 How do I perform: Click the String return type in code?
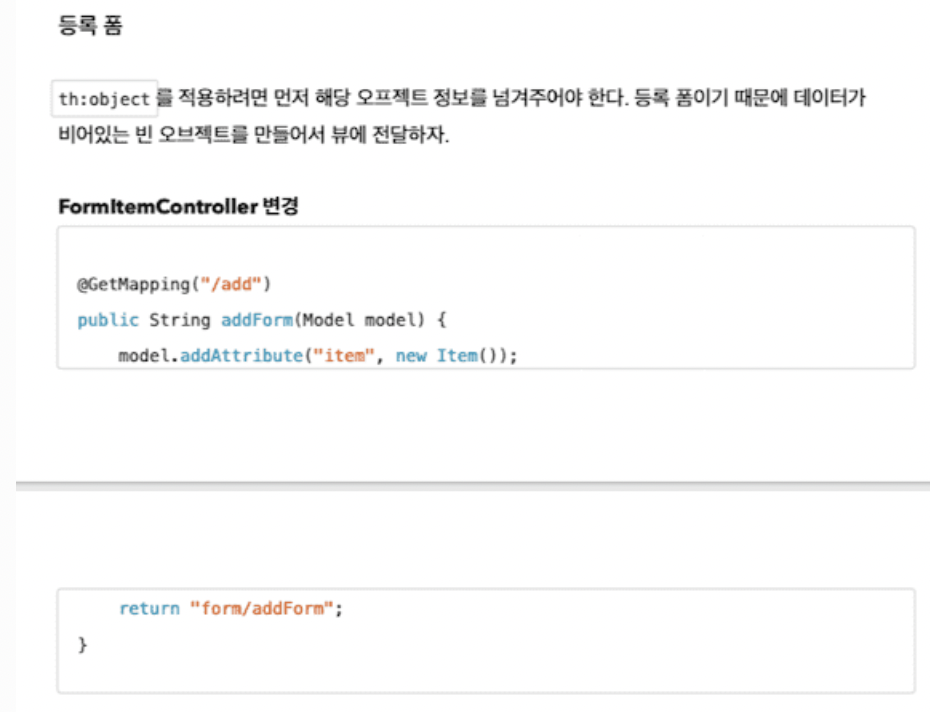pos(180,320)
